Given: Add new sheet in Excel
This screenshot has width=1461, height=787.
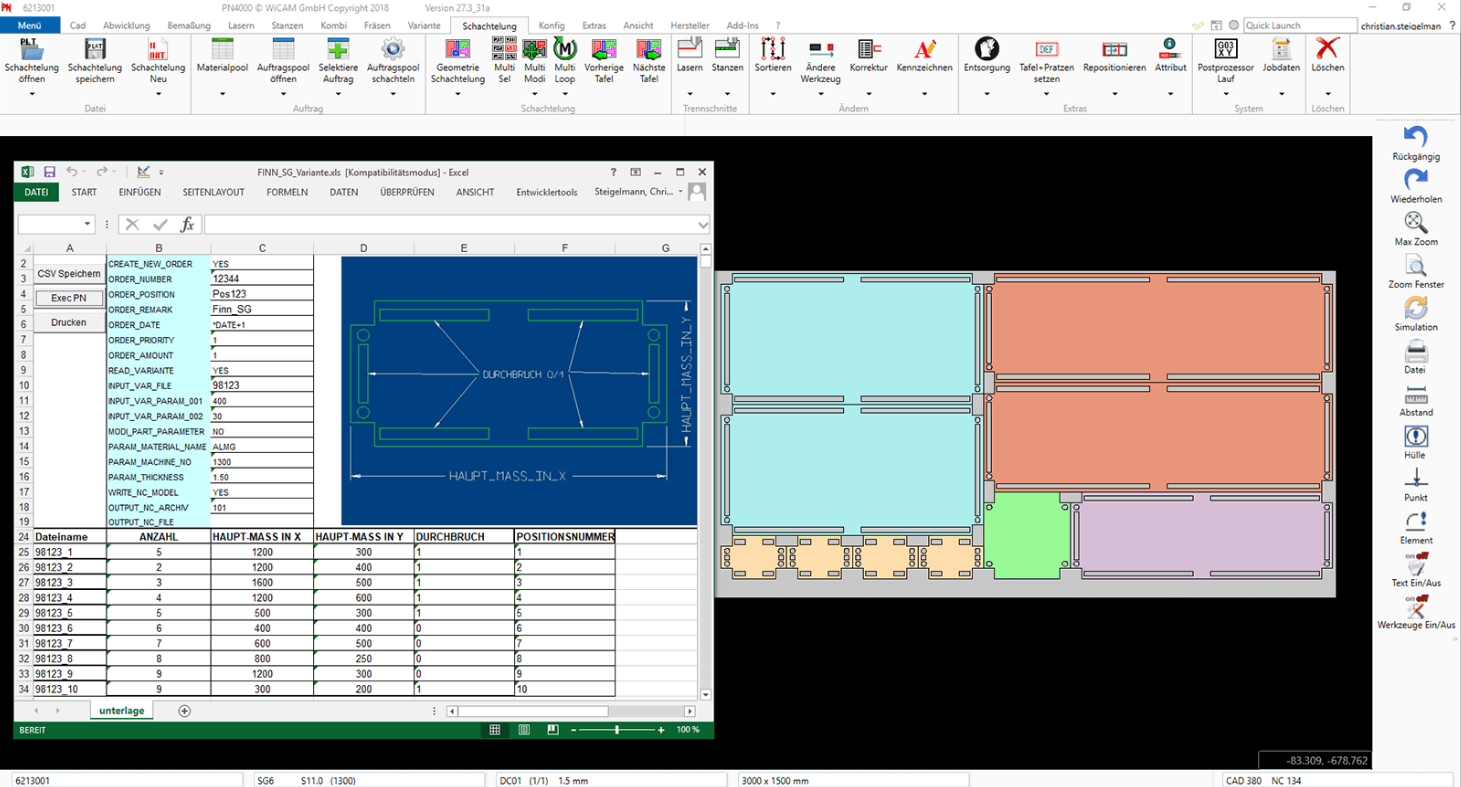Looking at the screenshot, I should pos(184,711).
